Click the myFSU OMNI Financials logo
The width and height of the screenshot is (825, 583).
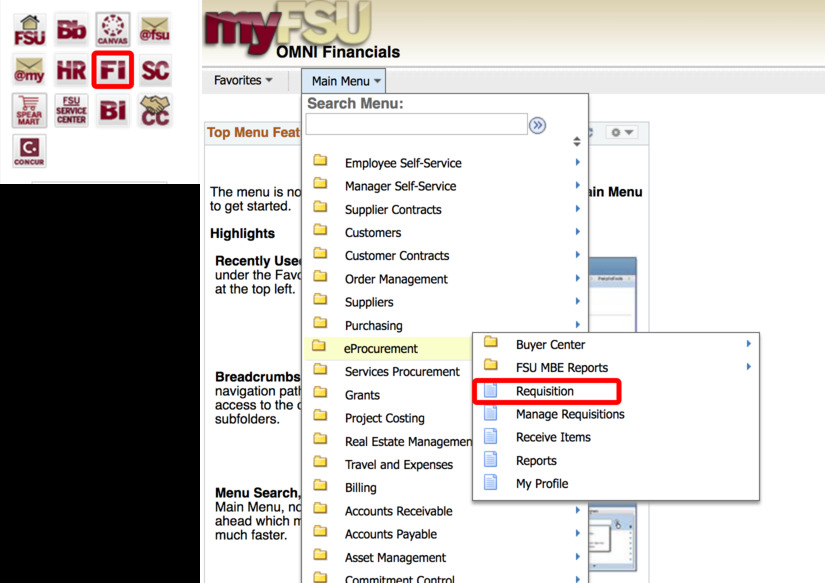pyautogui.click(x=302, y=31)
